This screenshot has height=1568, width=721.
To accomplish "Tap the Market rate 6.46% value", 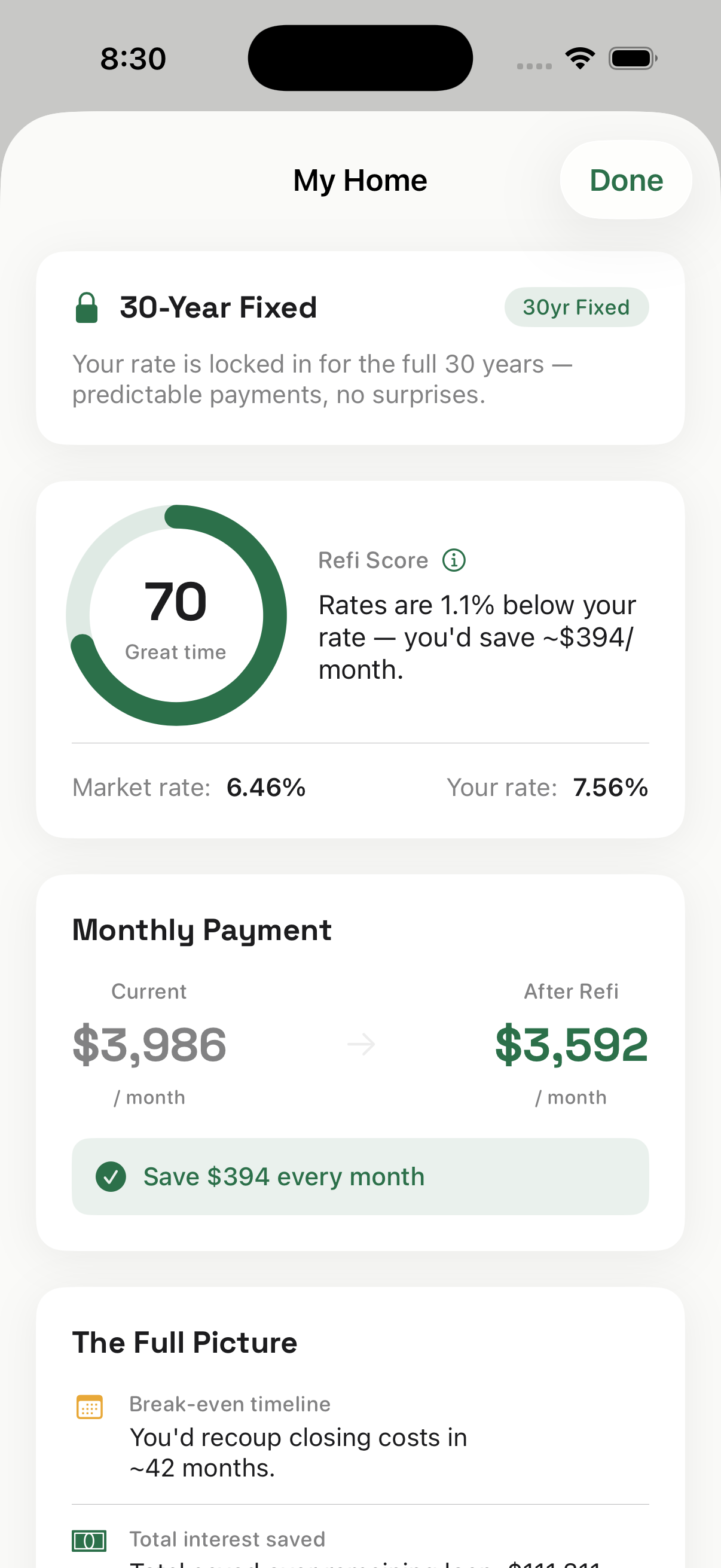I will [x=266, y=788].
